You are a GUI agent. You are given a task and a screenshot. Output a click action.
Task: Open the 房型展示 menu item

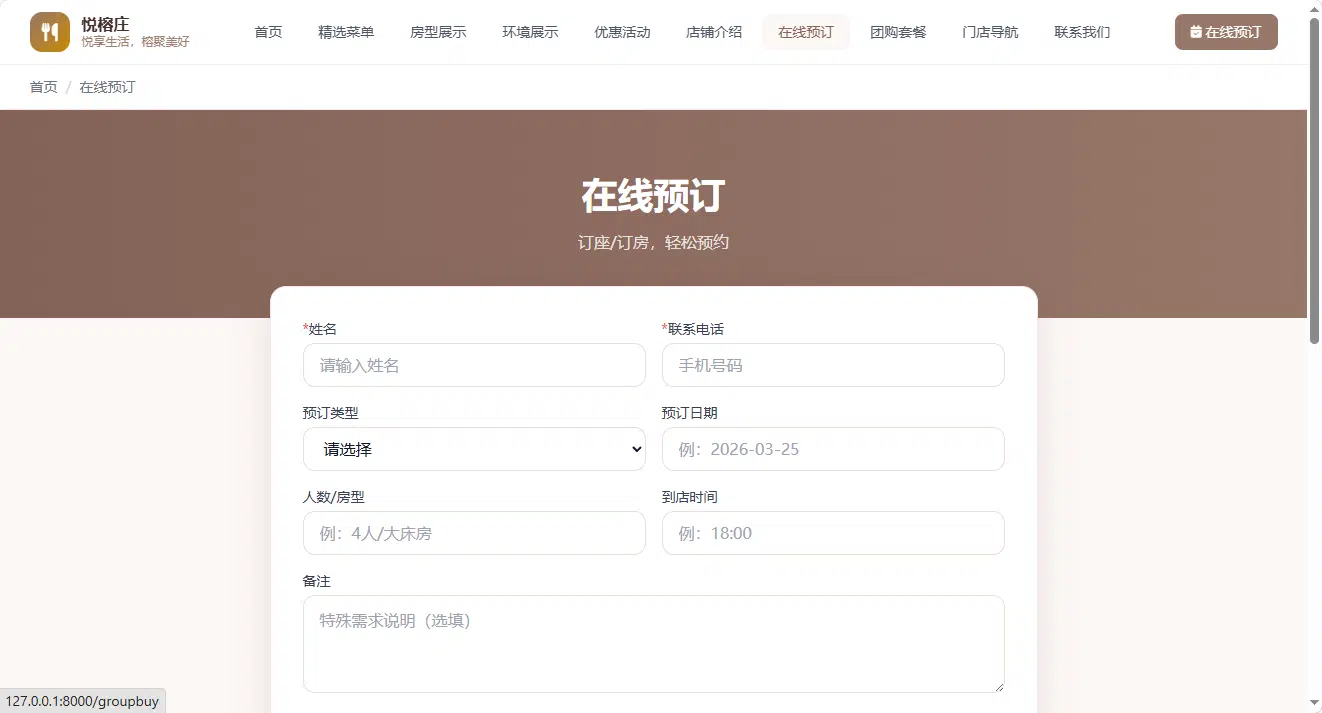[x=438, y=32]
